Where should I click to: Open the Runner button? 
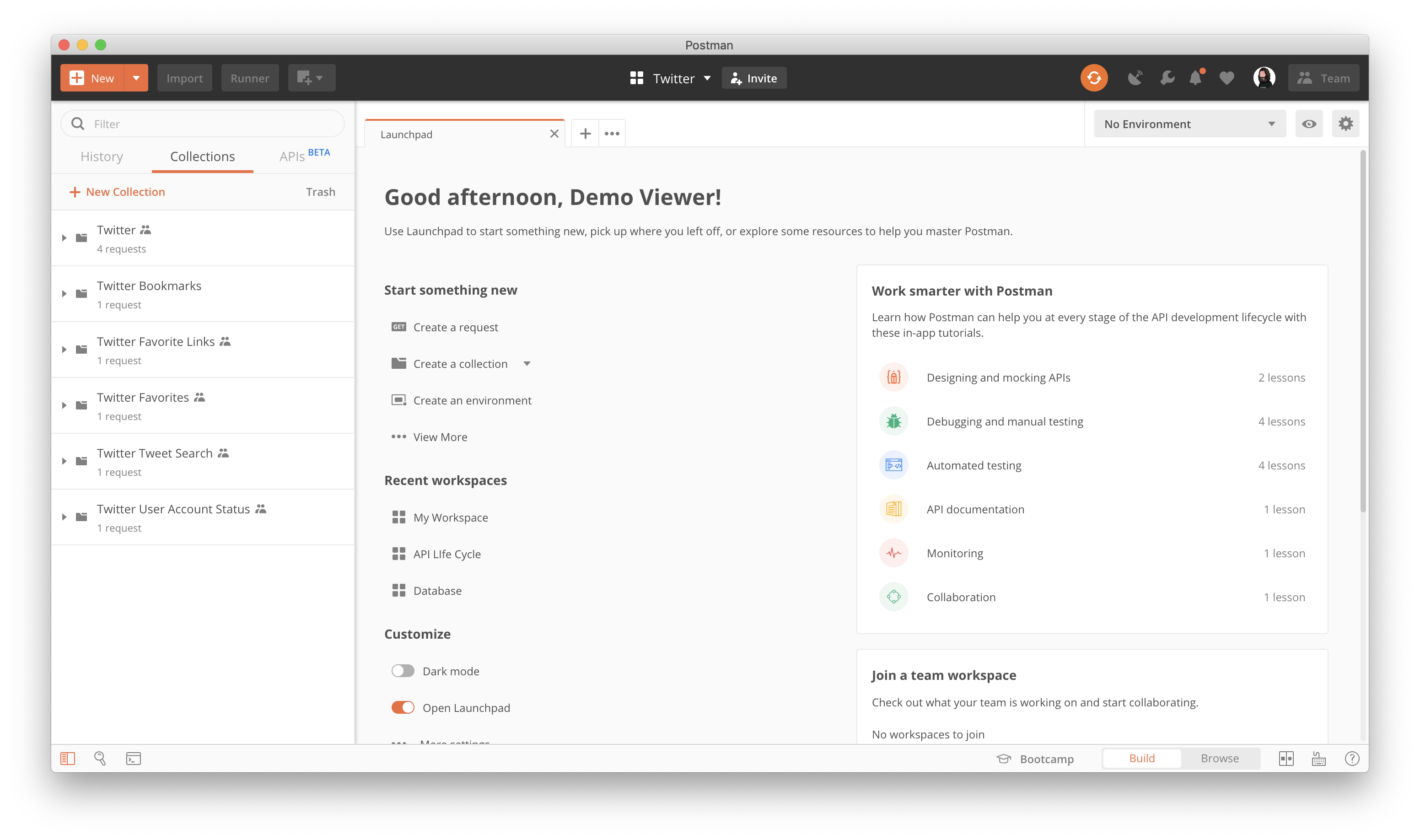(250, 78)
